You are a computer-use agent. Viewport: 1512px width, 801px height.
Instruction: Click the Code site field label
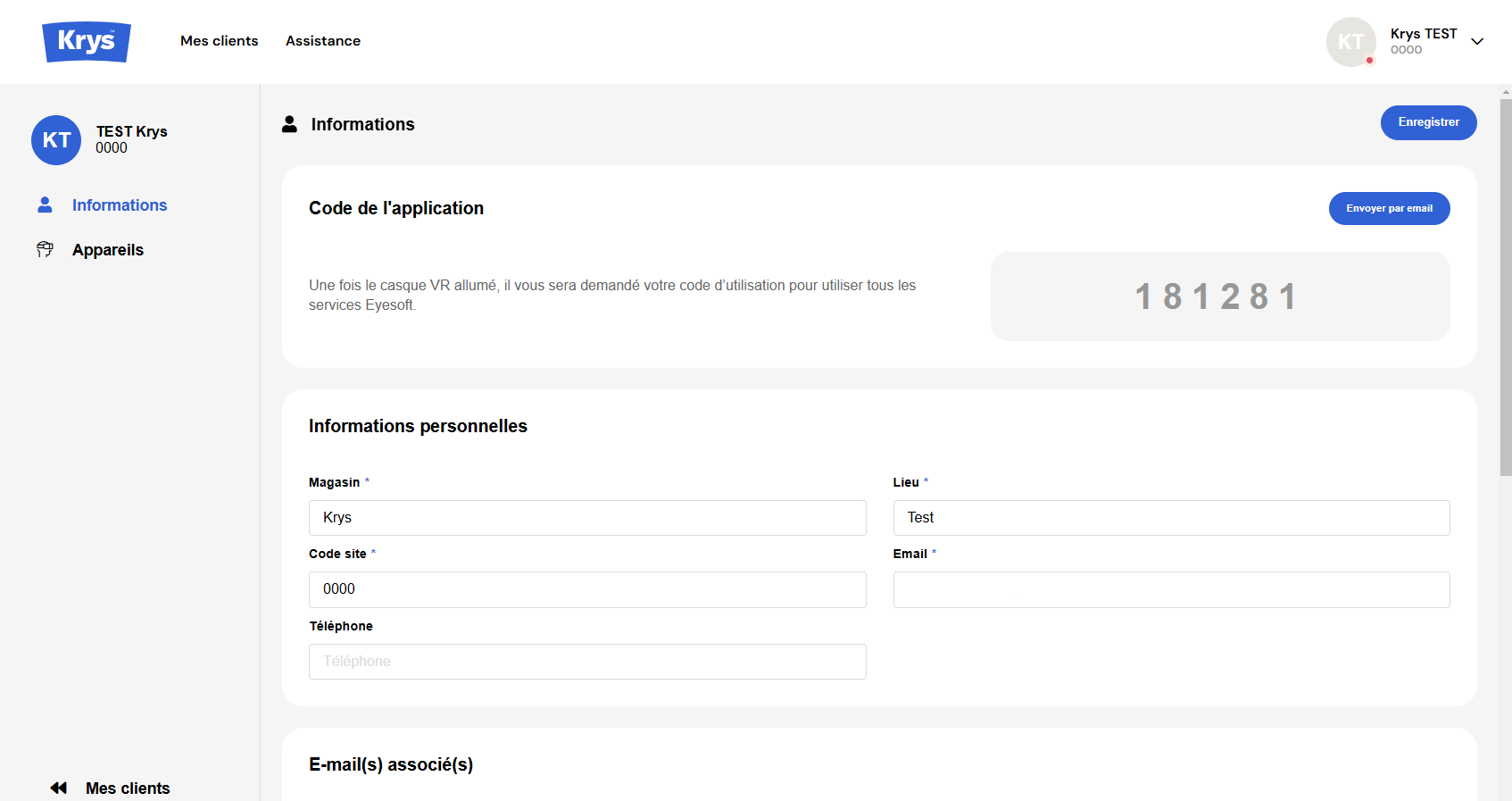coord(337,554)
